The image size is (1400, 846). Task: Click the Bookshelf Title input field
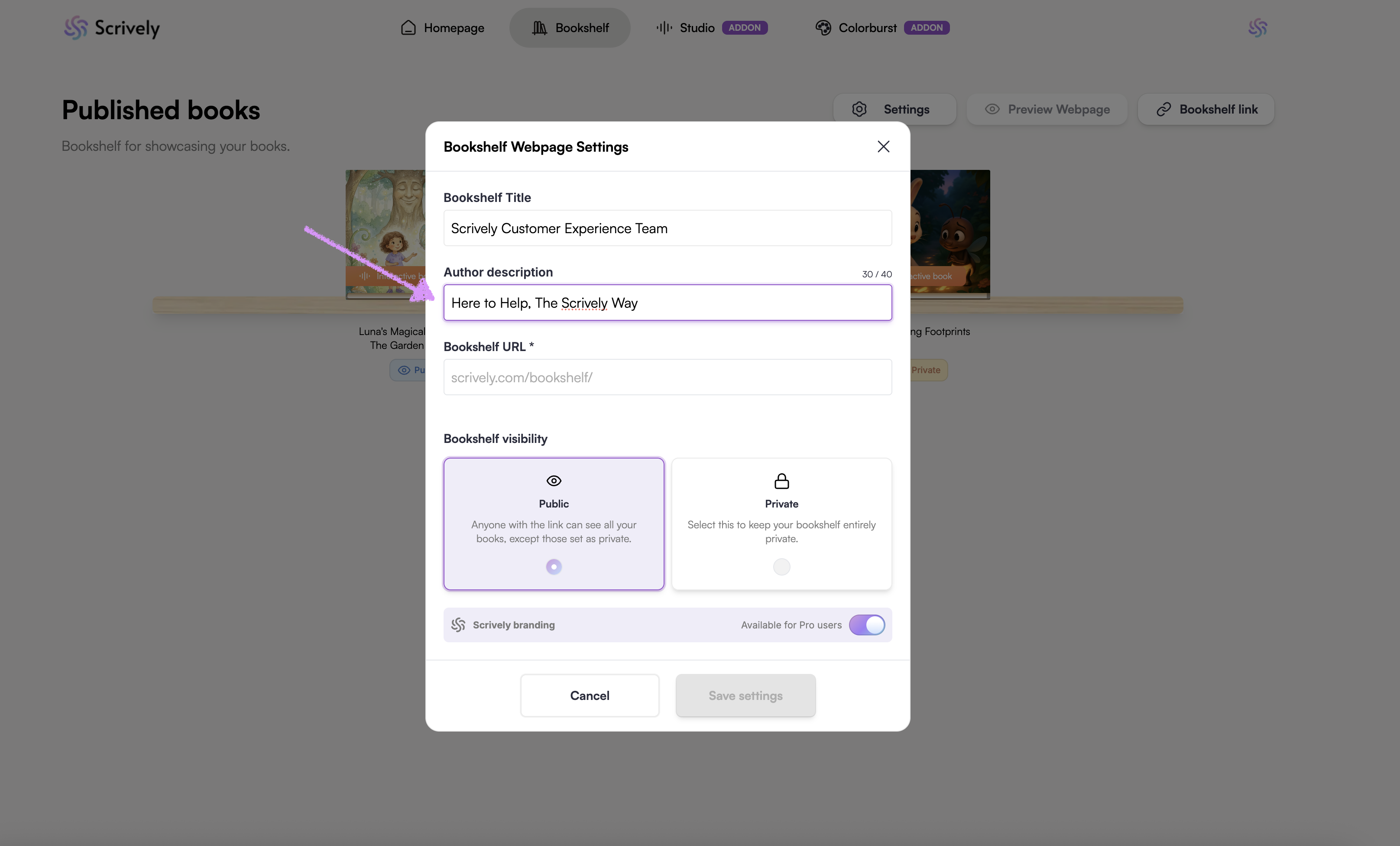click(667, 228)
